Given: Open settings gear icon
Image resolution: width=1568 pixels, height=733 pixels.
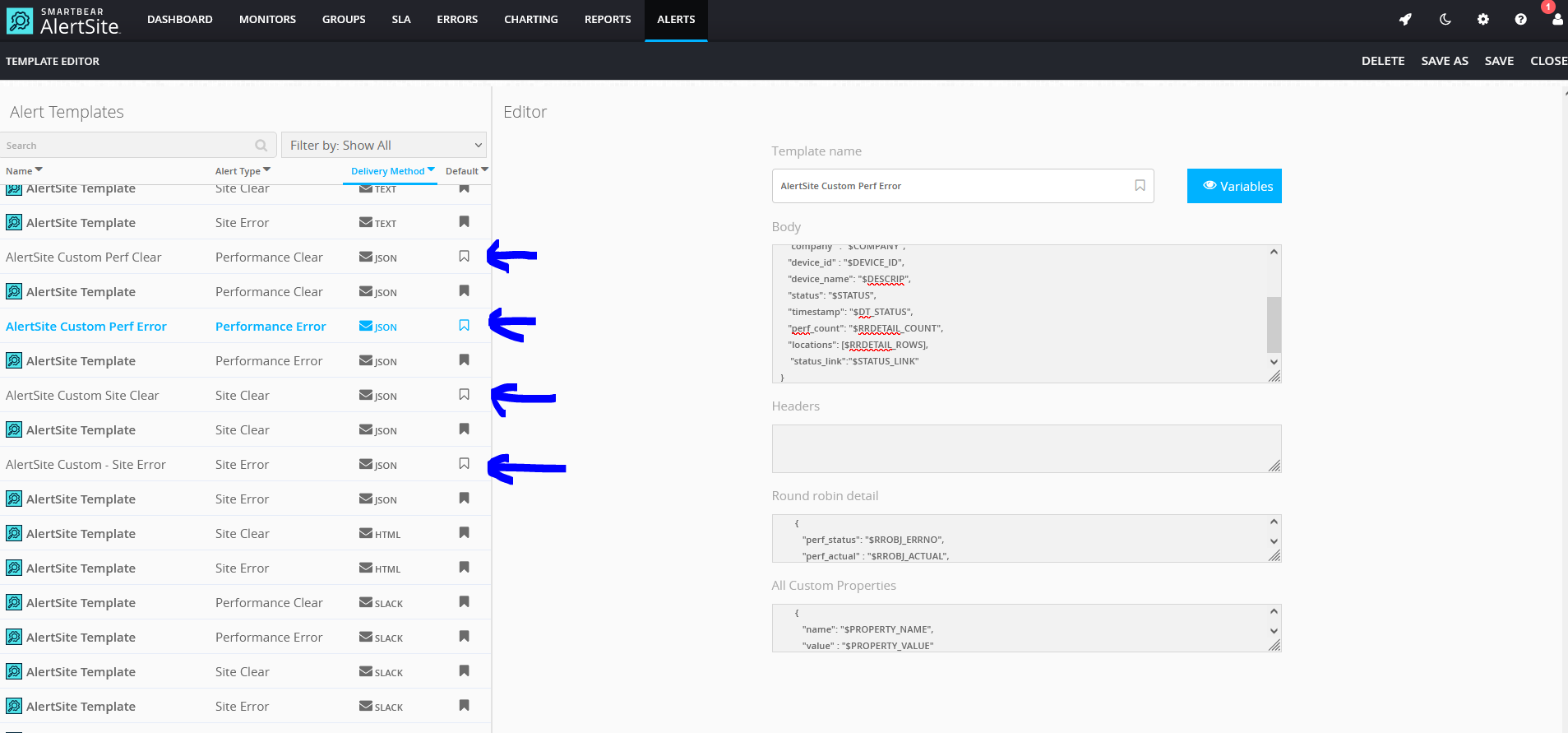Looking at the screenshot, I should tap(1482, 19).
